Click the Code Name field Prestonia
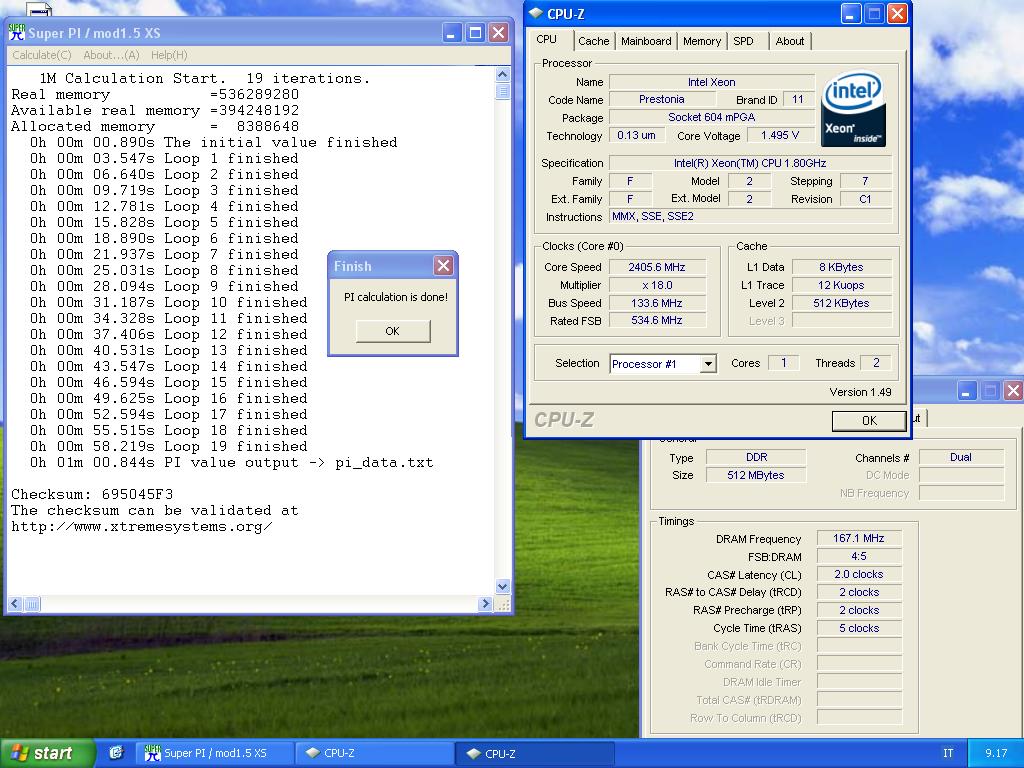The image size is (1024, 768). [x=662, y=99]
